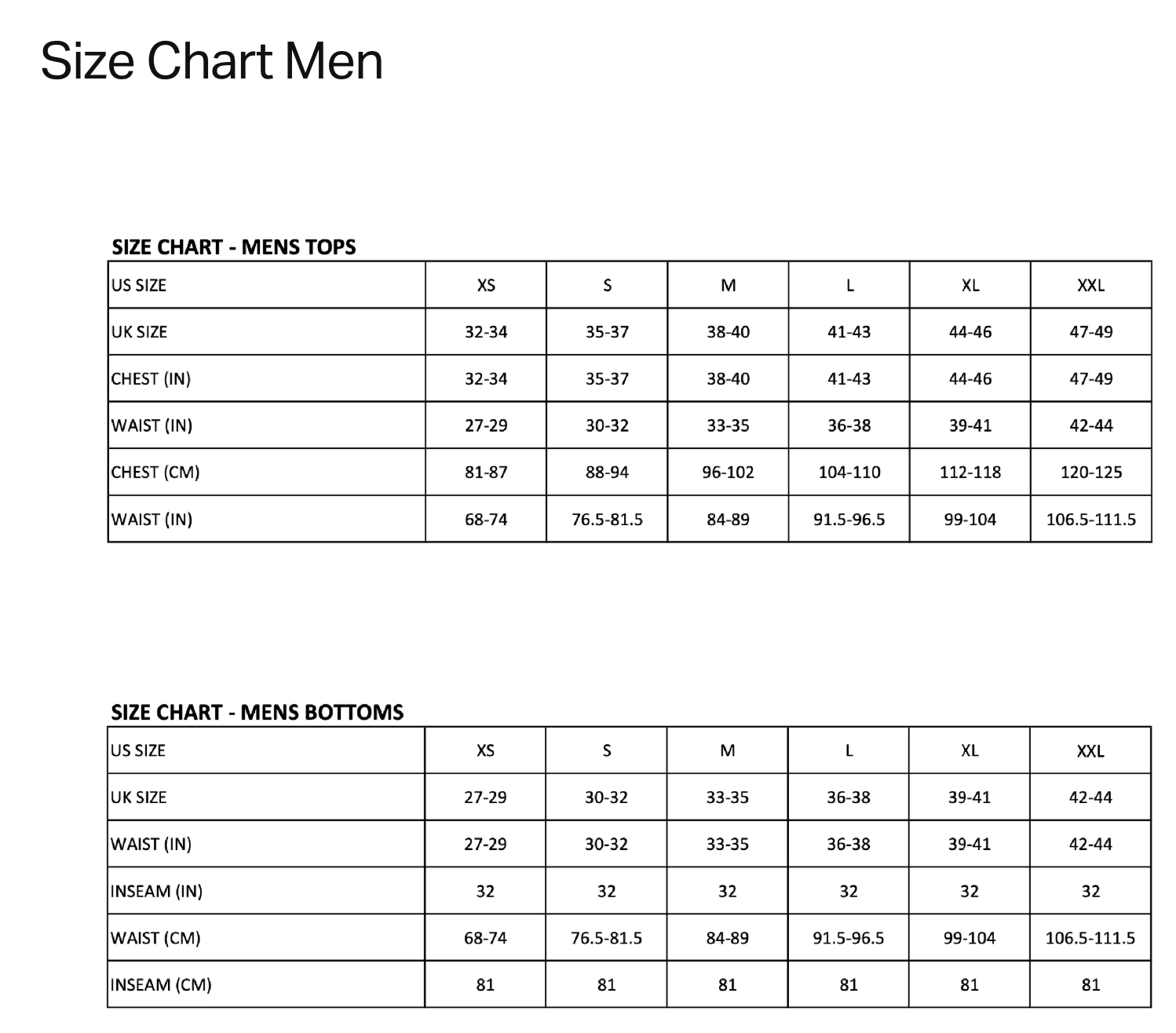Image resolution: width=1176 pixels, height=1033 pixels.
Task: Click the M column header in tops table
Action: tap(728, 286)
